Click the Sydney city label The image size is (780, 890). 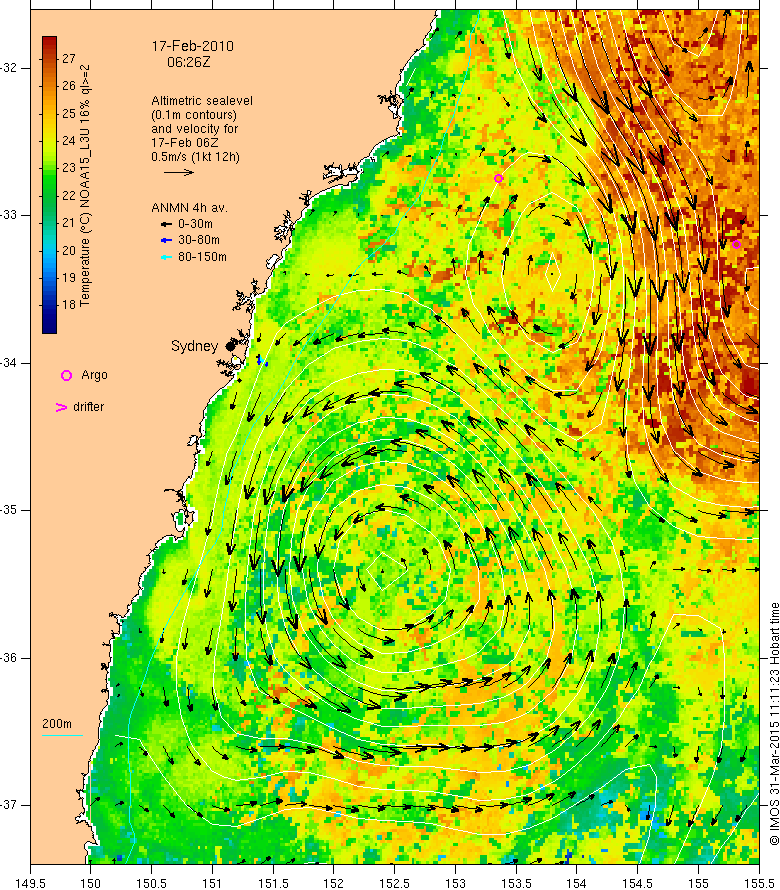click(194, 346)
